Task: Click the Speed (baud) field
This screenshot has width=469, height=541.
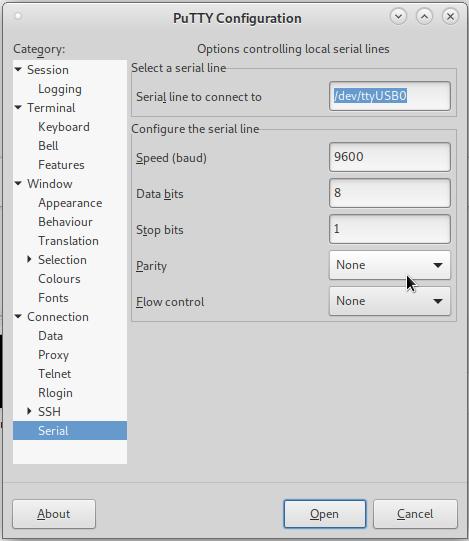Action: [x=390, y=157]
